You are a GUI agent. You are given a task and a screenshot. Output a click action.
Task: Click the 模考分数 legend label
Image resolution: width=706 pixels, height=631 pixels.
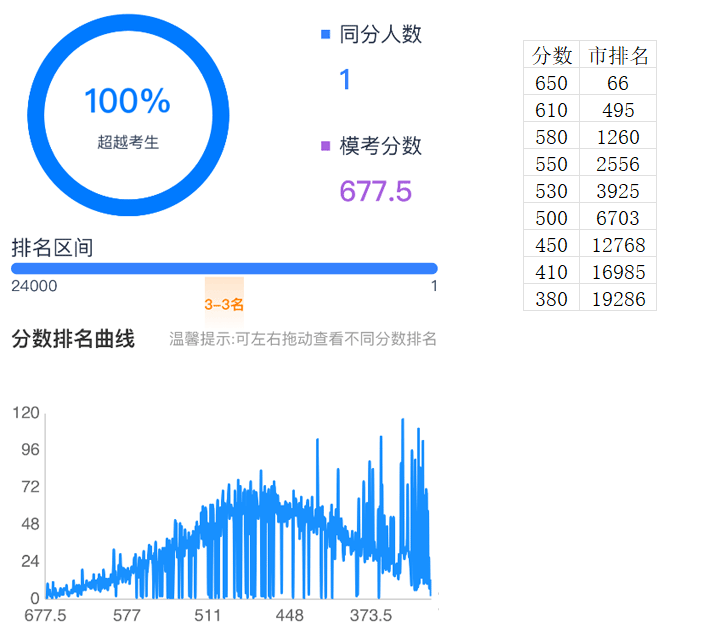coord(381,146)
